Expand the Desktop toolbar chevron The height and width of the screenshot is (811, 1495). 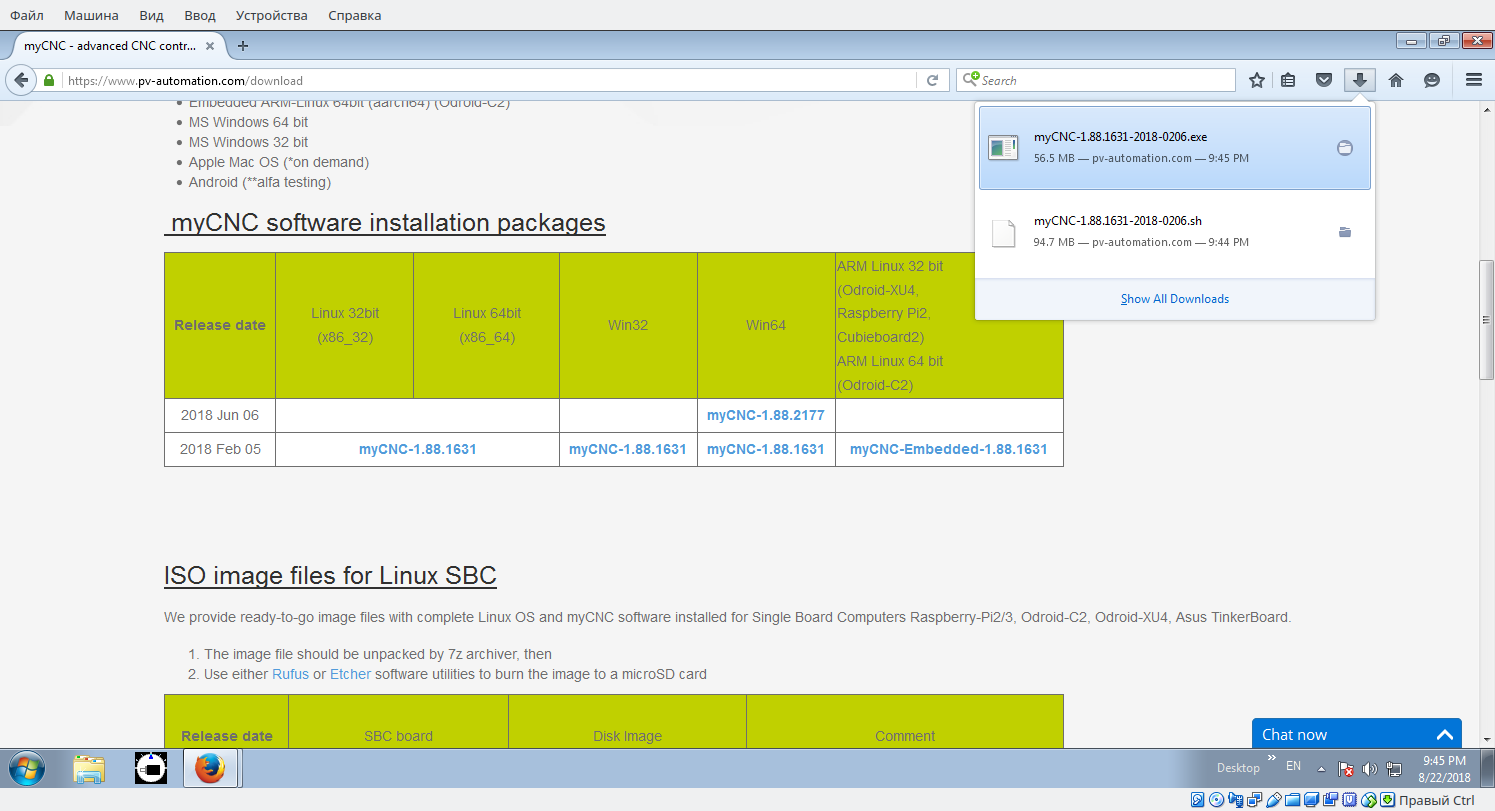1272,758
